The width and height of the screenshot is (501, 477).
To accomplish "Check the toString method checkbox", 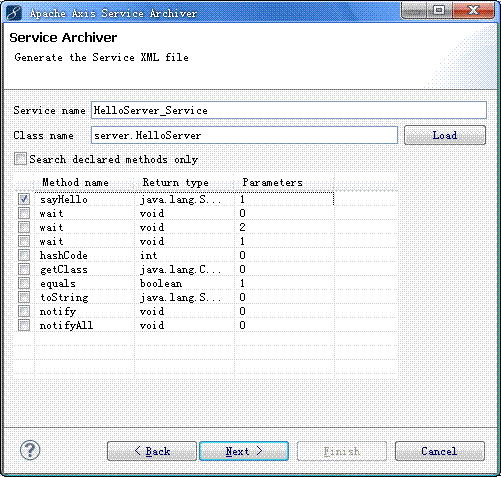I will 24,297.
